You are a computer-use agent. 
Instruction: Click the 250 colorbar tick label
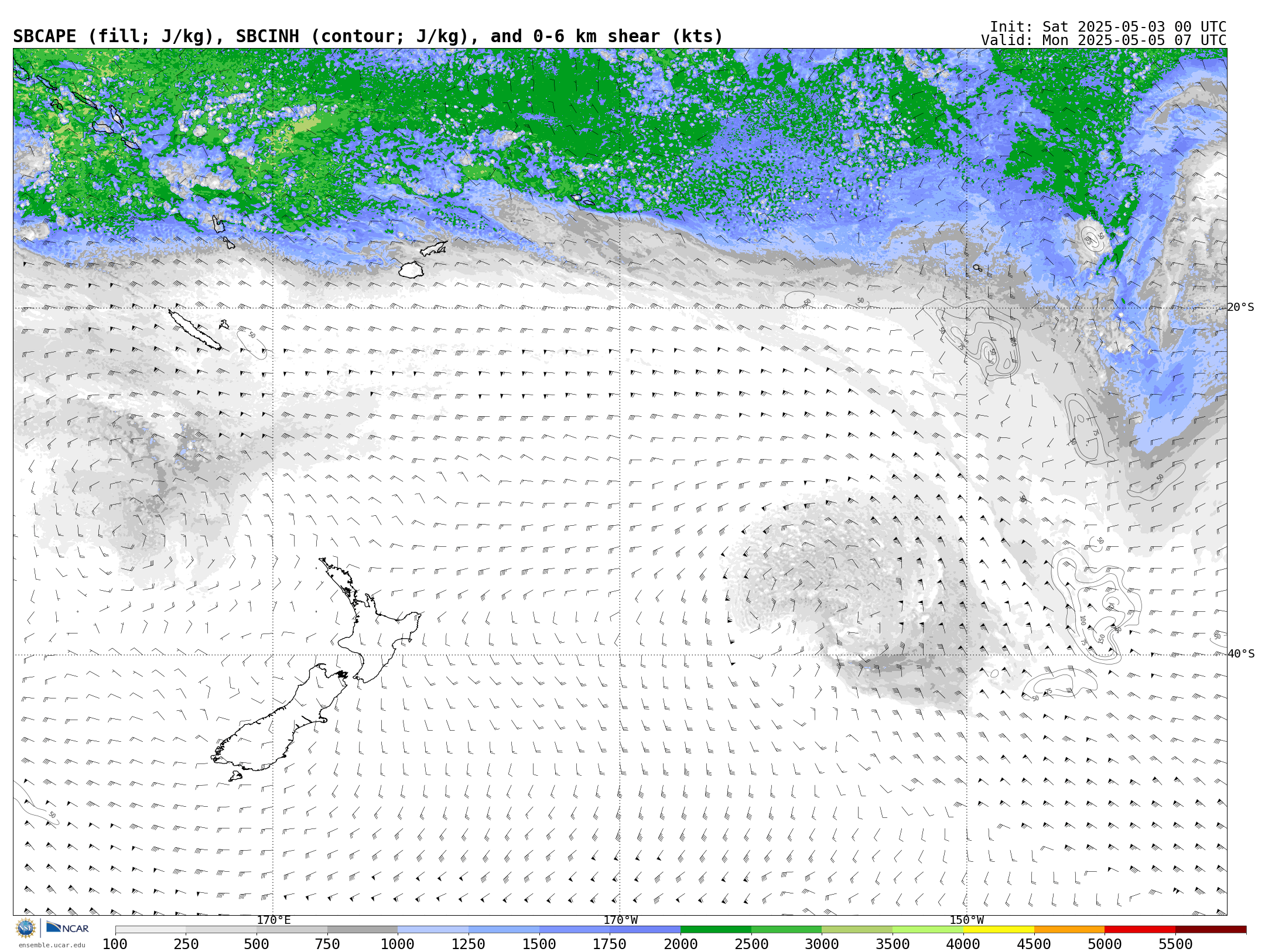[186, 944]
